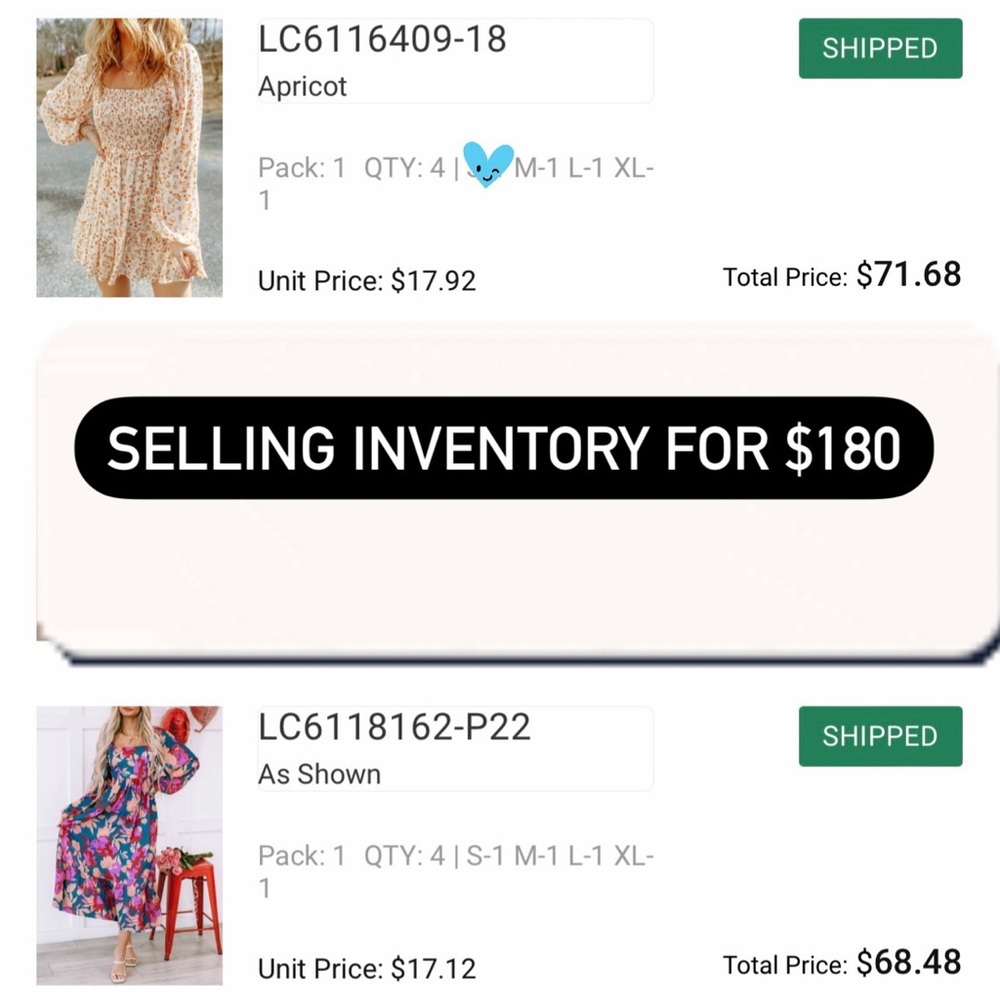The width and height of the screenshot is (1000, 1000).
Task: Click the SHIPPED badge for LC6118162-P22
Action: [x=880, y=736]
